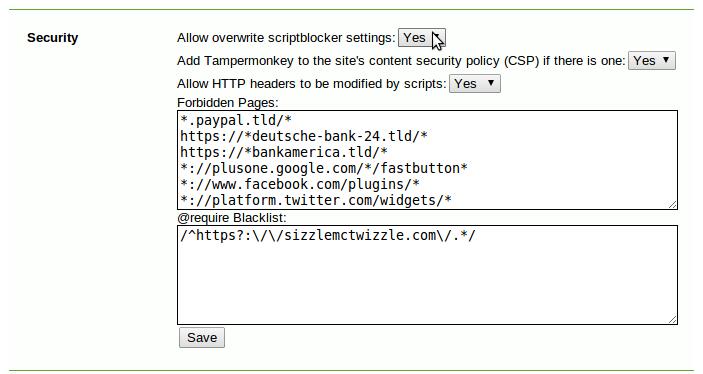This screenshot has height=374, width=703.
Task: Open the Allow HTTP headers modified dropdown
Action: click(x=475, y=83)
